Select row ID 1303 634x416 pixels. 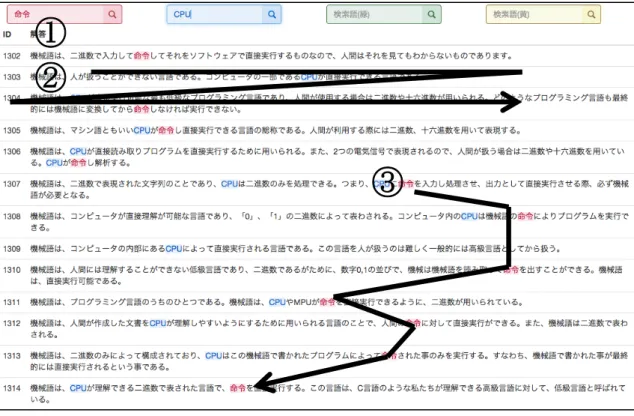(x=11, y=77)
